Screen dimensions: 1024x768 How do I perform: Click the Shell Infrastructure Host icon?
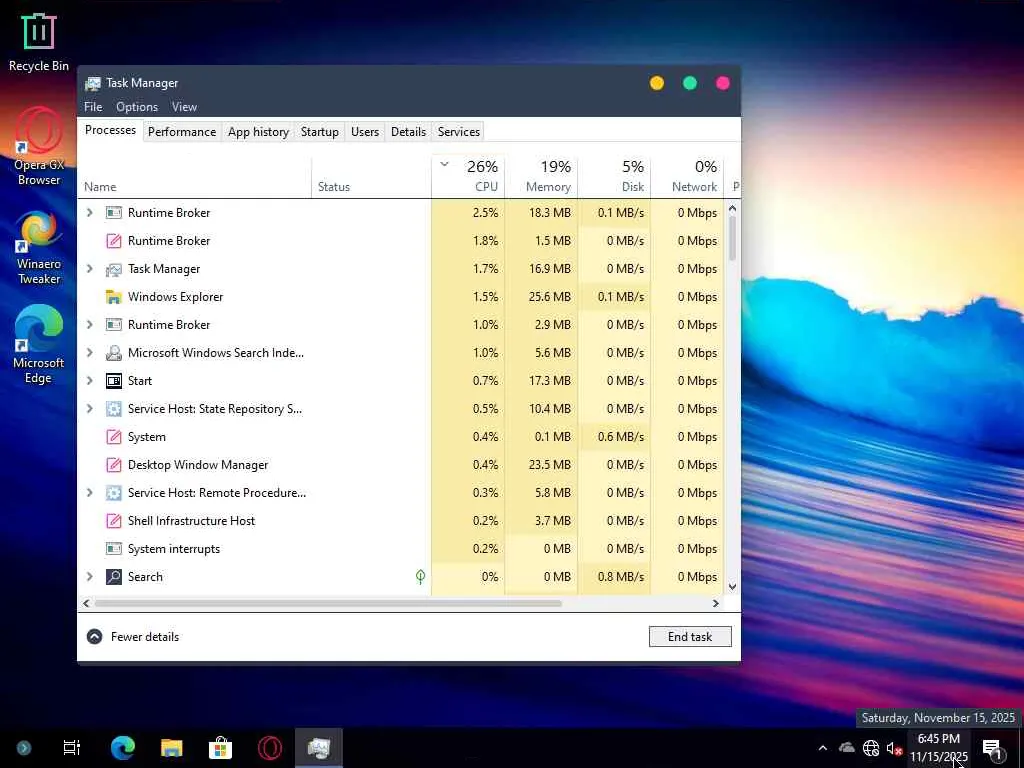point(114,521)
